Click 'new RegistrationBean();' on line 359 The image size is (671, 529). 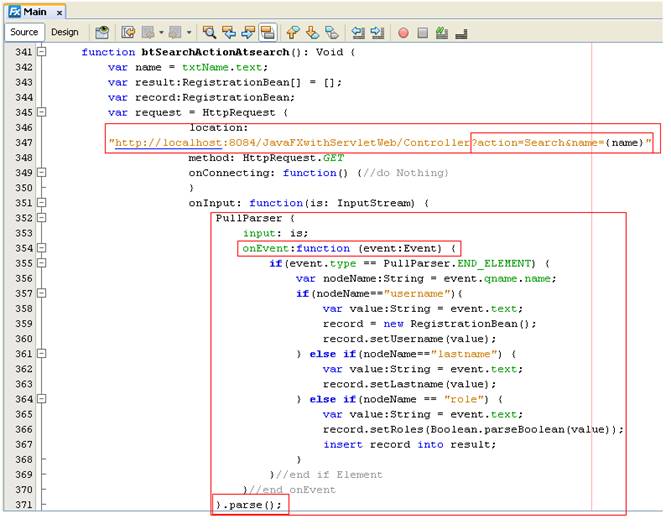click(460, 324)
